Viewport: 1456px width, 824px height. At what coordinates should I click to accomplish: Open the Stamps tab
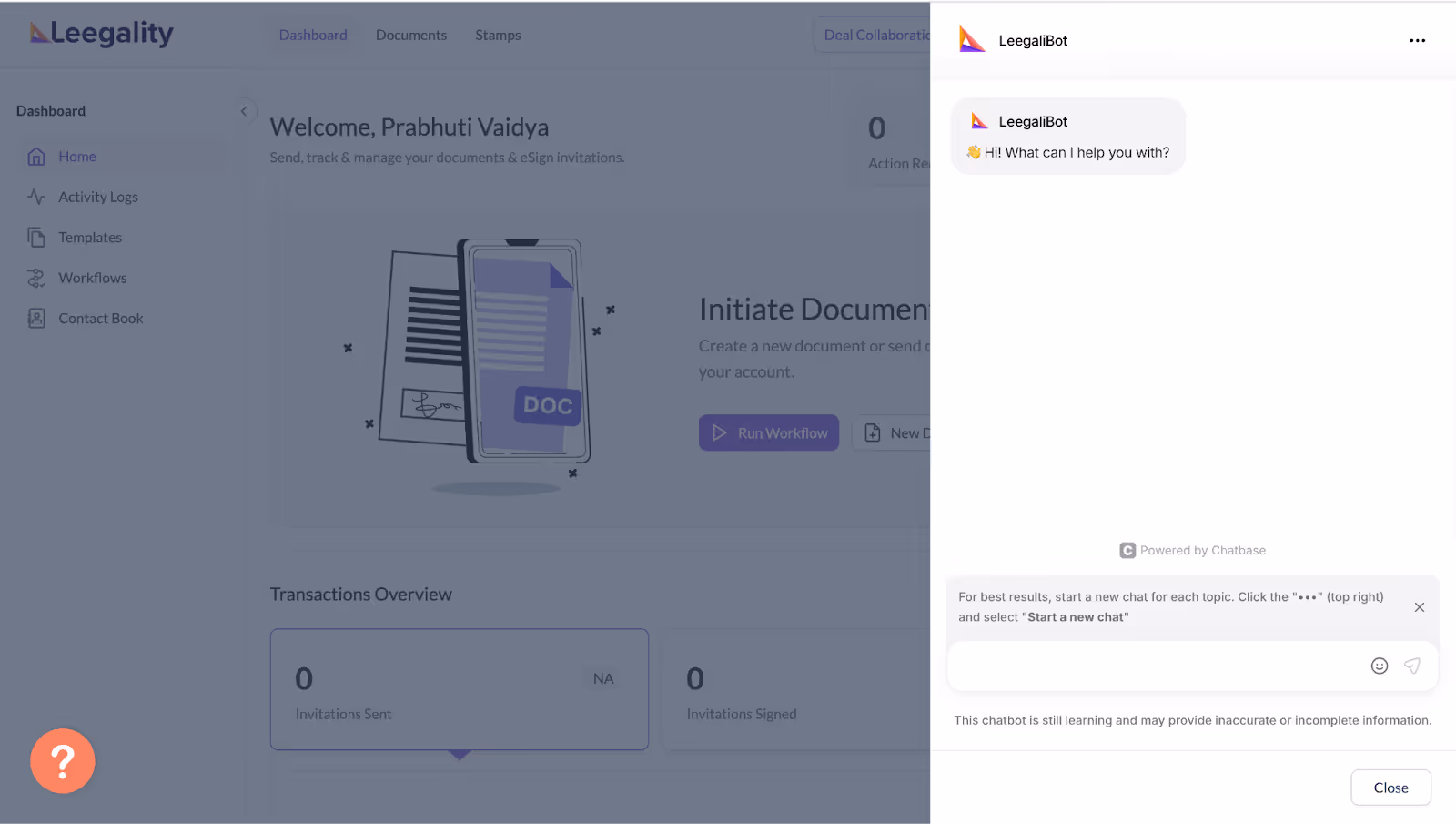point(498,35)
